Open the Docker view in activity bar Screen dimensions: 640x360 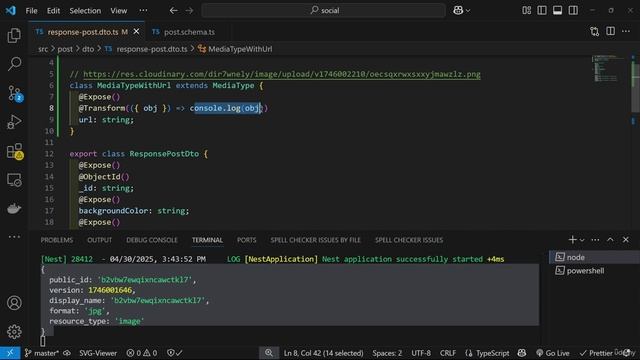(x=14, y=209)
